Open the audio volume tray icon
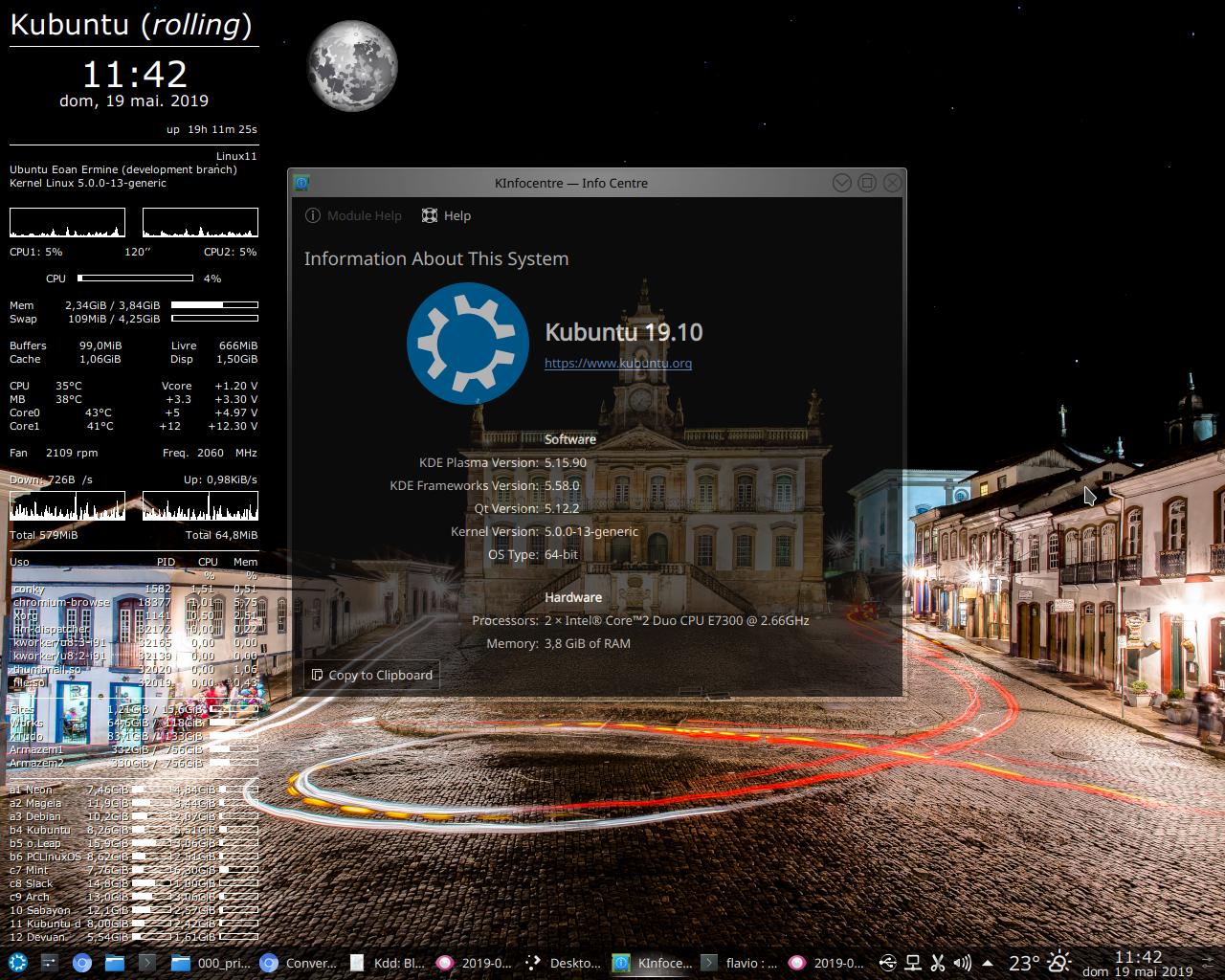 963,963
